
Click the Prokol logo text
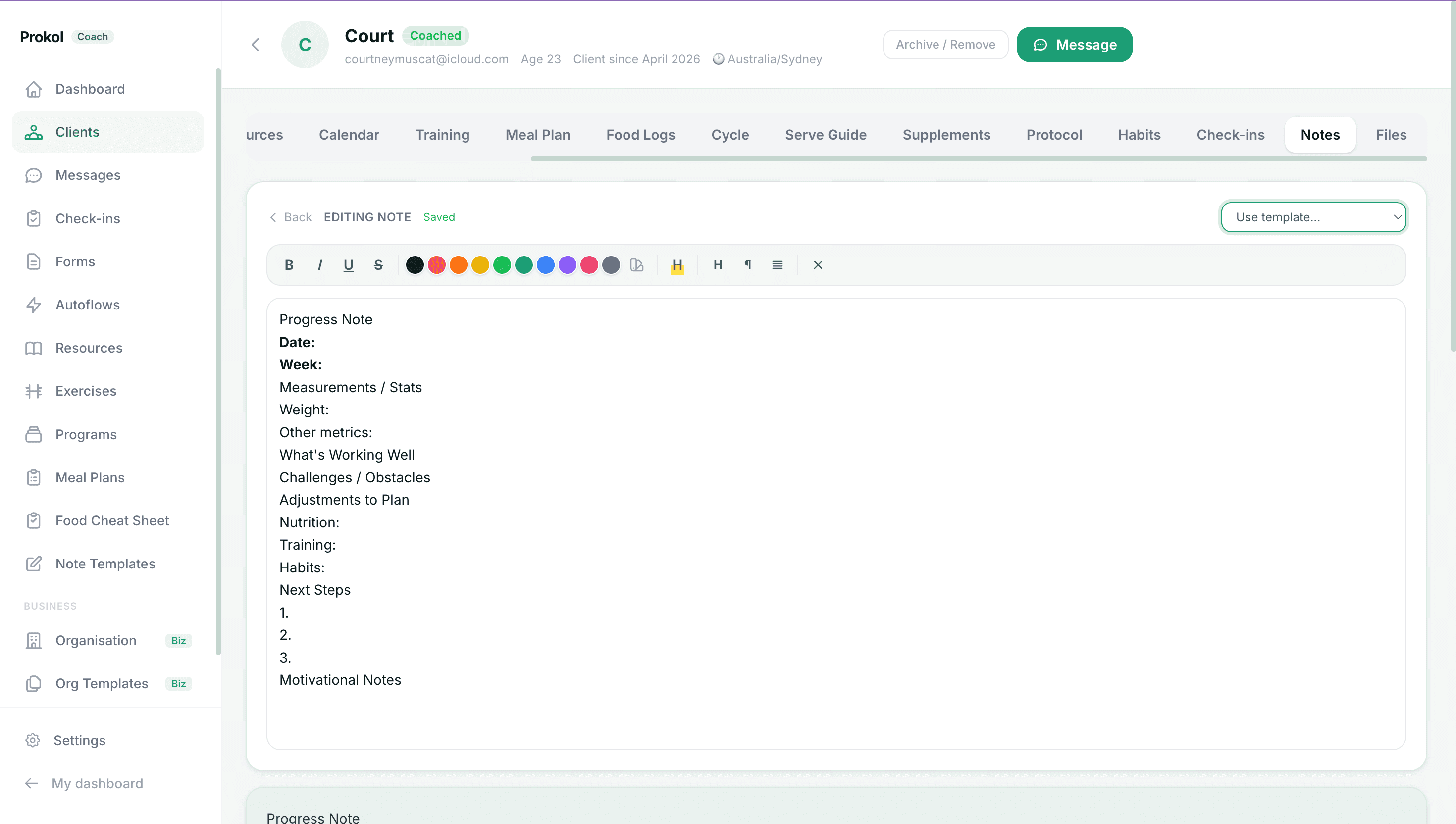[x=42, y=37]
